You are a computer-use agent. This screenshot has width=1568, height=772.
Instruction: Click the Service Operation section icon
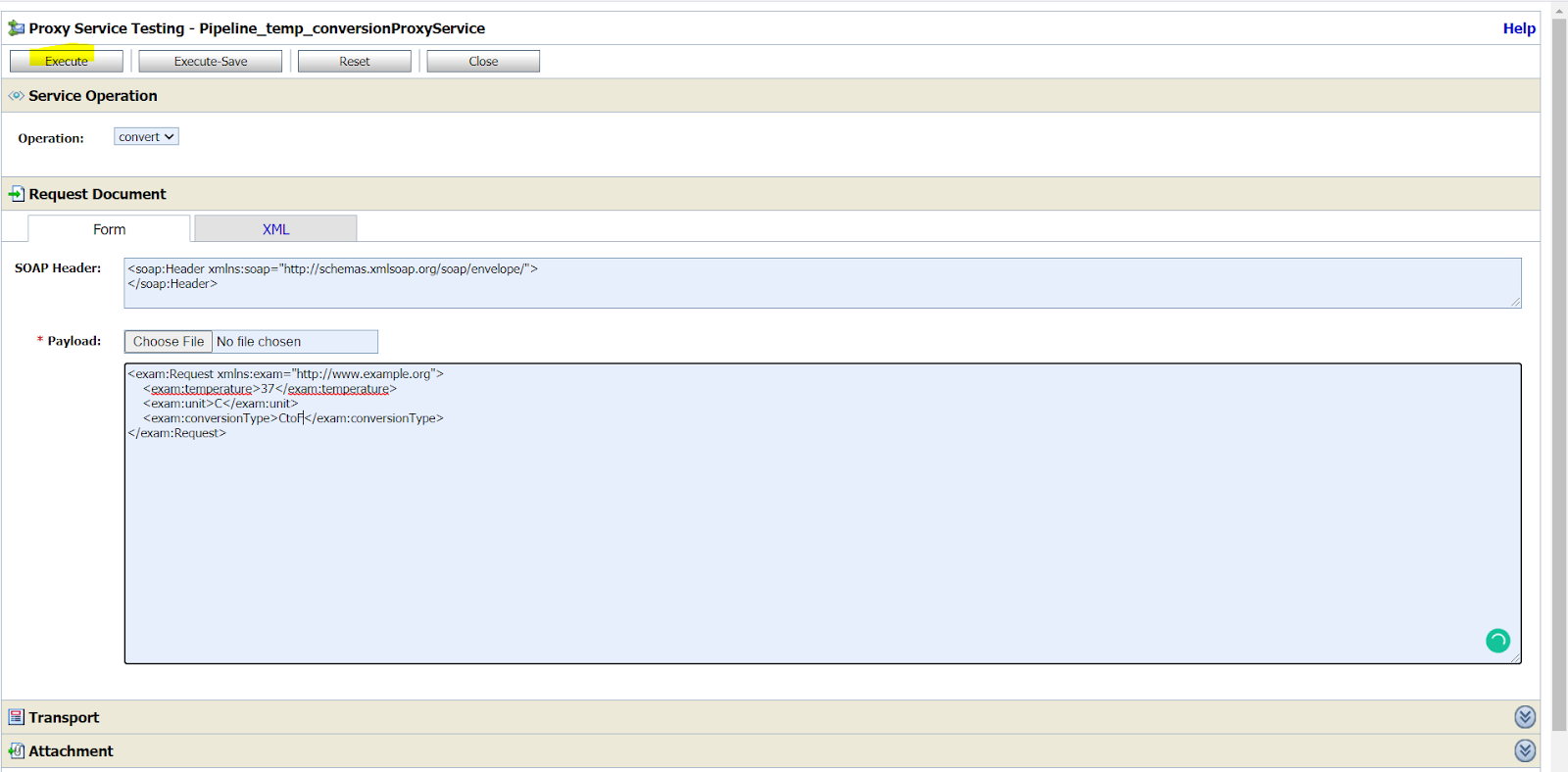click(16, 96)
